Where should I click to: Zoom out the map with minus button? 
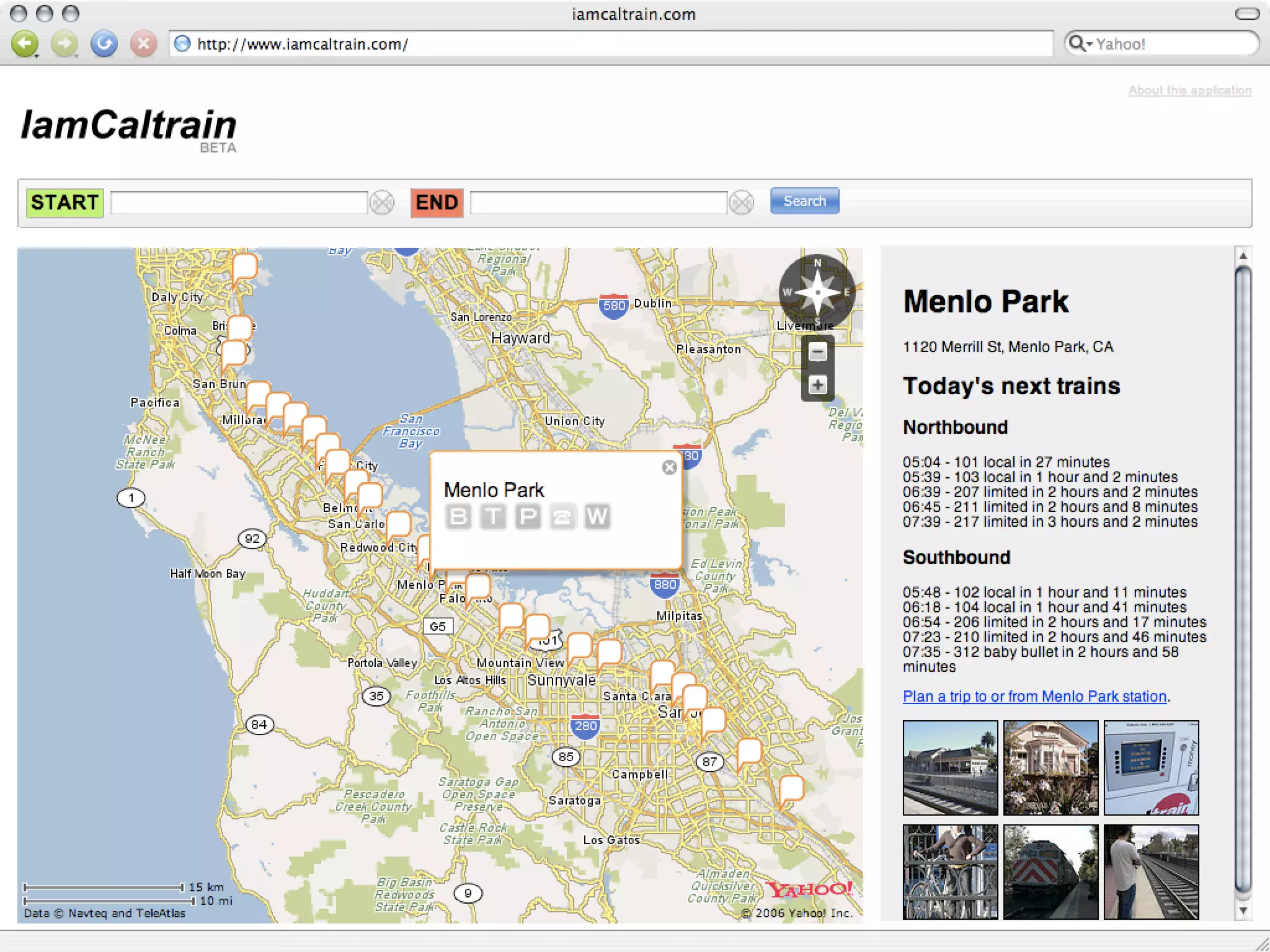point(817,352)
